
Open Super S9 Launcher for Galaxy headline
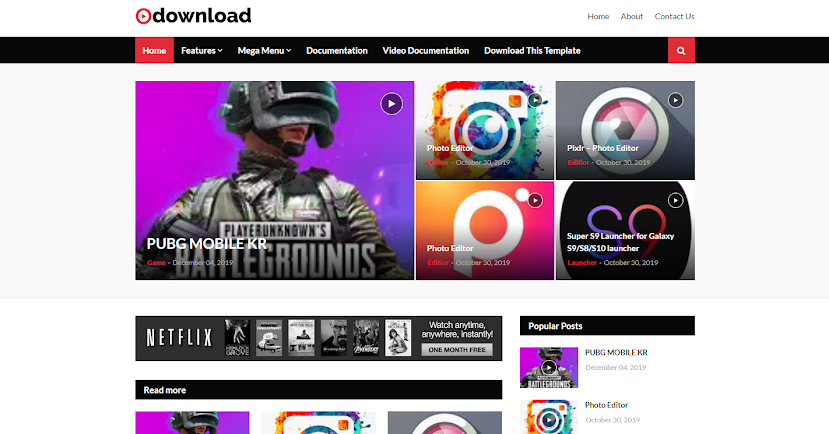point(620,242)
